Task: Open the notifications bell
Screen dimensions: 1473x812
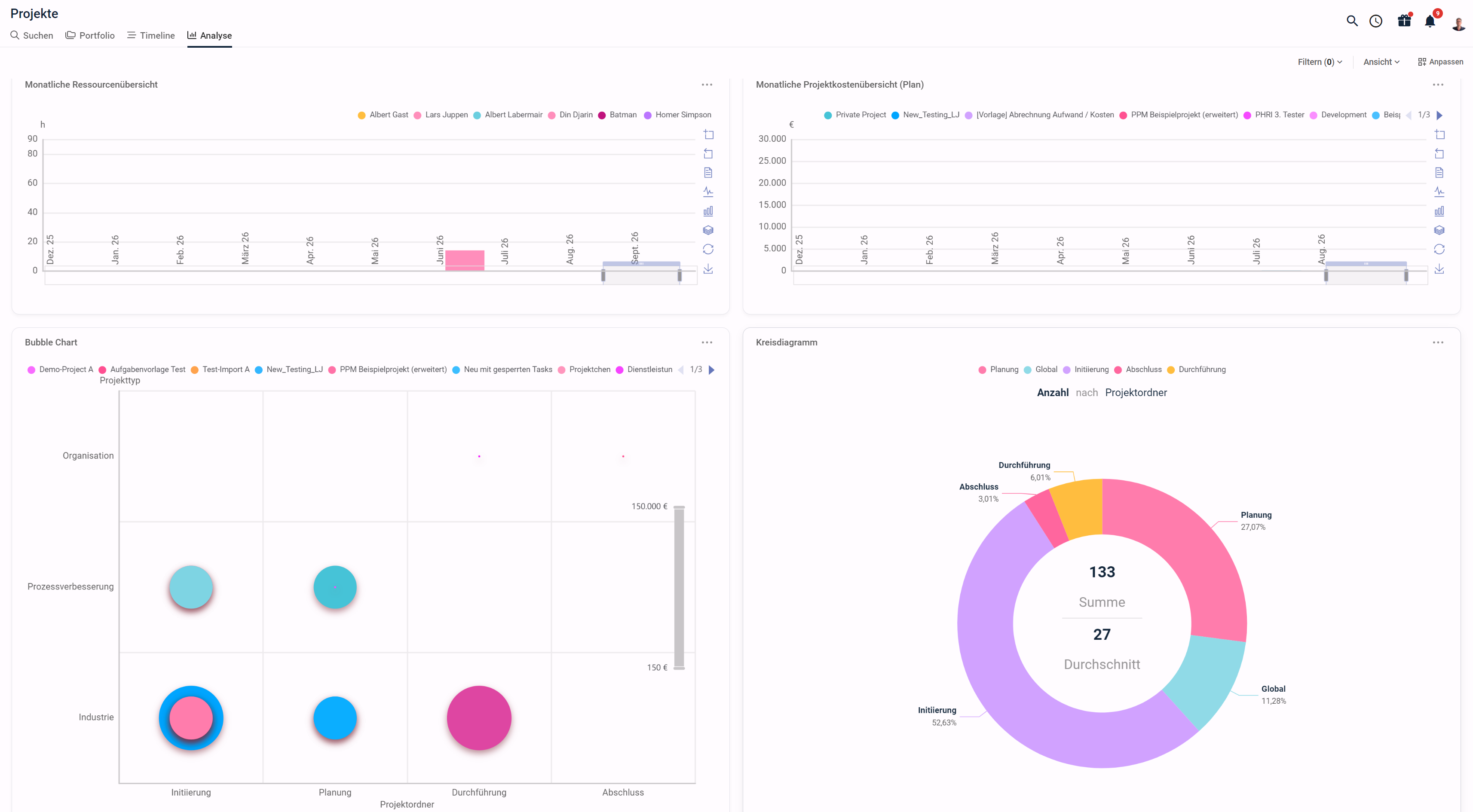Action: pyautogui.click(x=1430, y=21)
